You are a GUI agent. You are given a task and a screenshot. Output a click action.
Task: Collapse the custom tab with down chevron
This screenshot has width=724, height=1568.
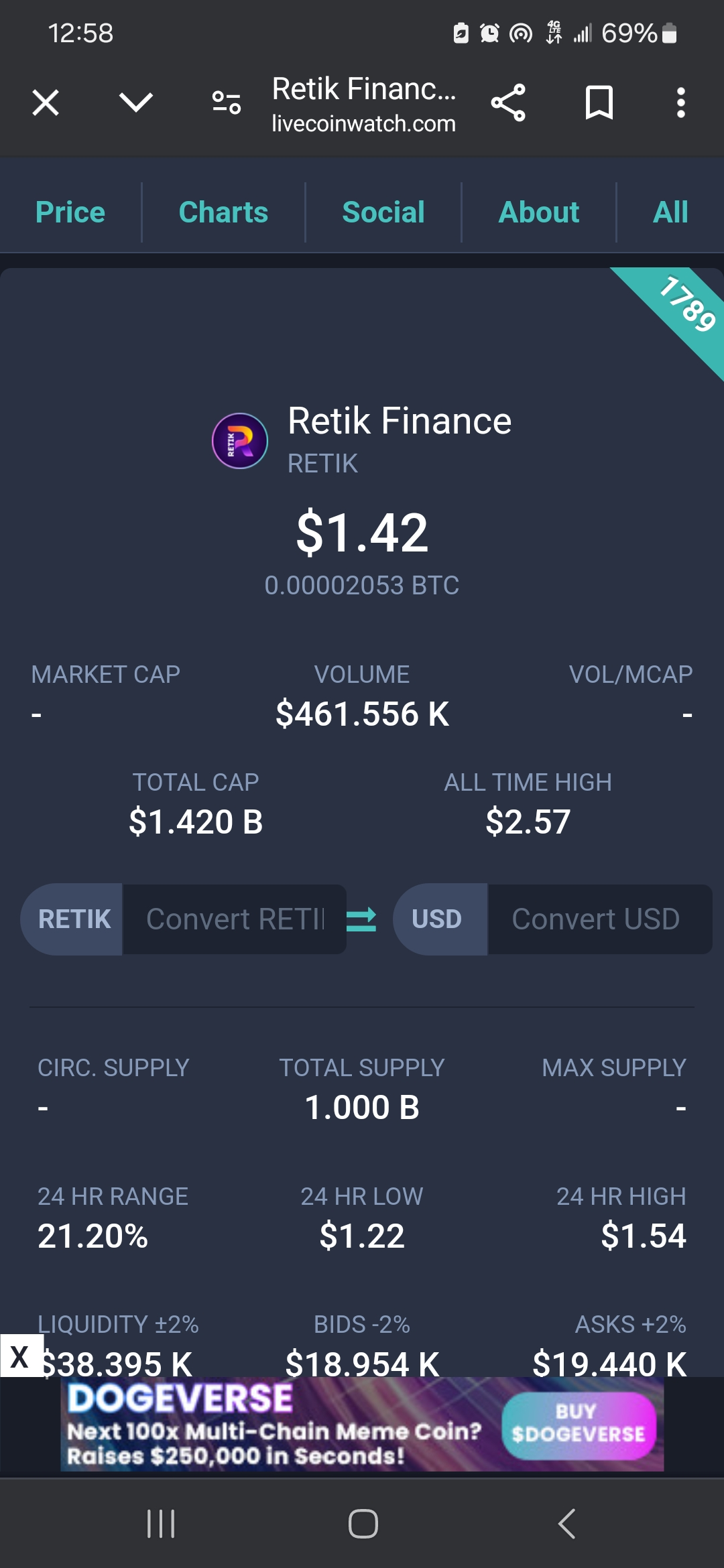[136, 103]
